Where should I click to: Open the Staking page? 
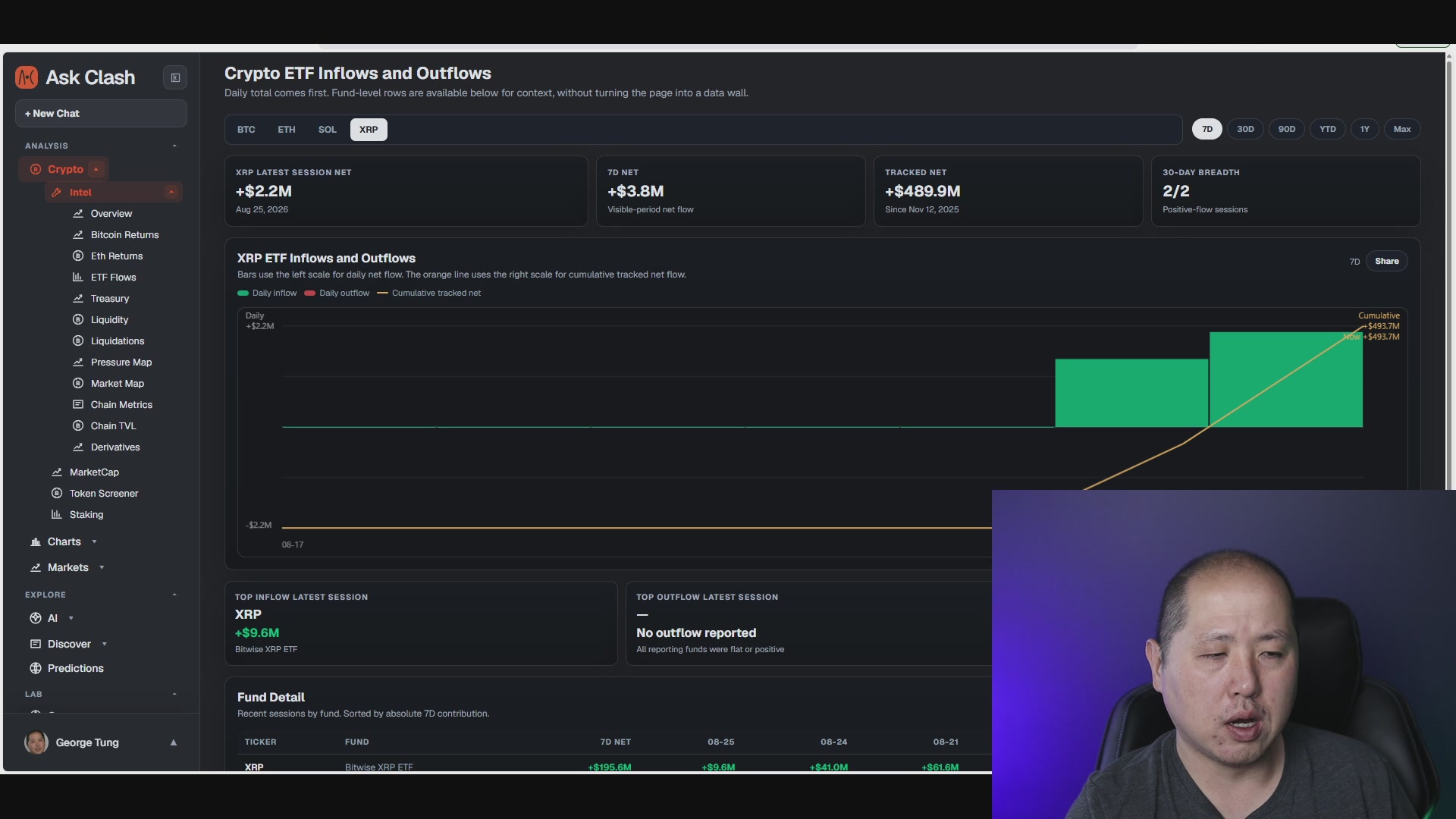[x=86, y=515]
